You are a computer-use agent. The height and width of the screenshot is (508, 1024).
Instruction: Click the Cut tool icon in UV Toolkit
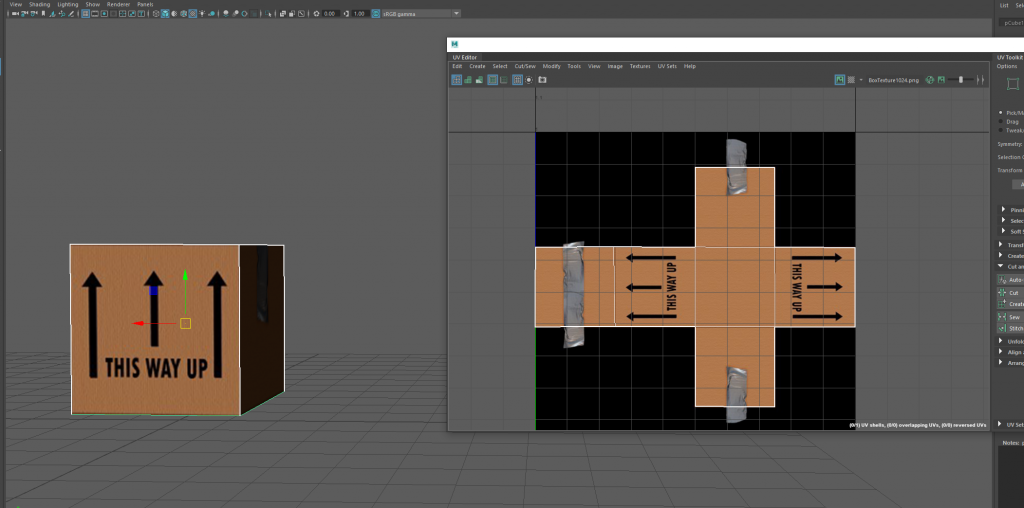coord(1001,293)
